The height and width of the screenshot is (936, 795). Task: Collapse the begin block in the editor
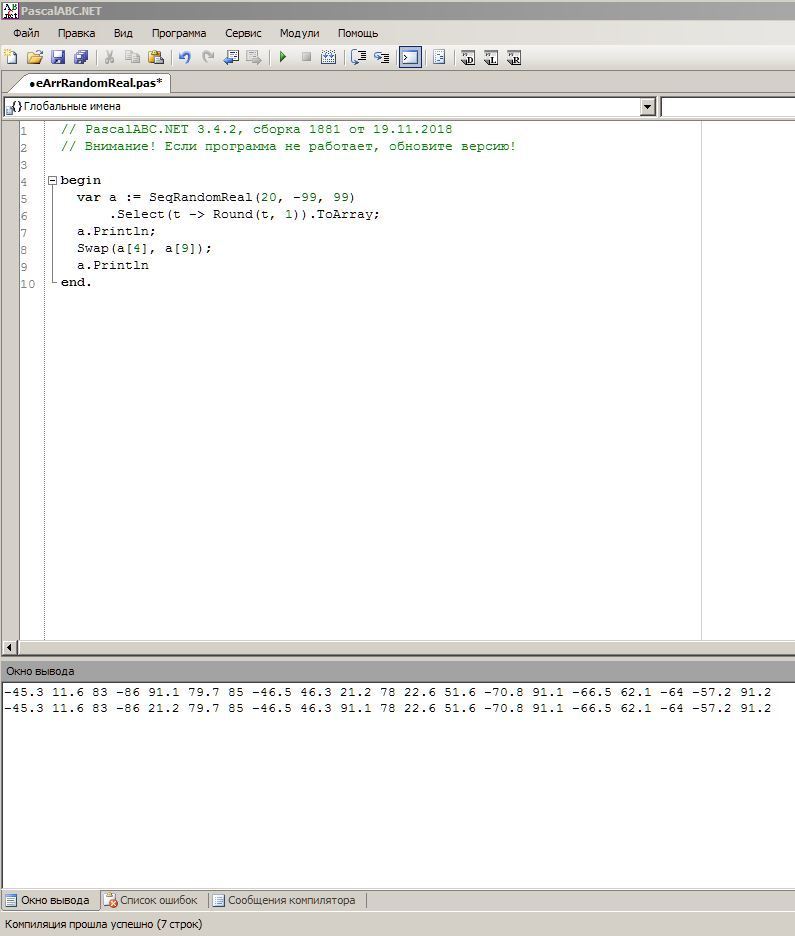(x=52, y=181)
